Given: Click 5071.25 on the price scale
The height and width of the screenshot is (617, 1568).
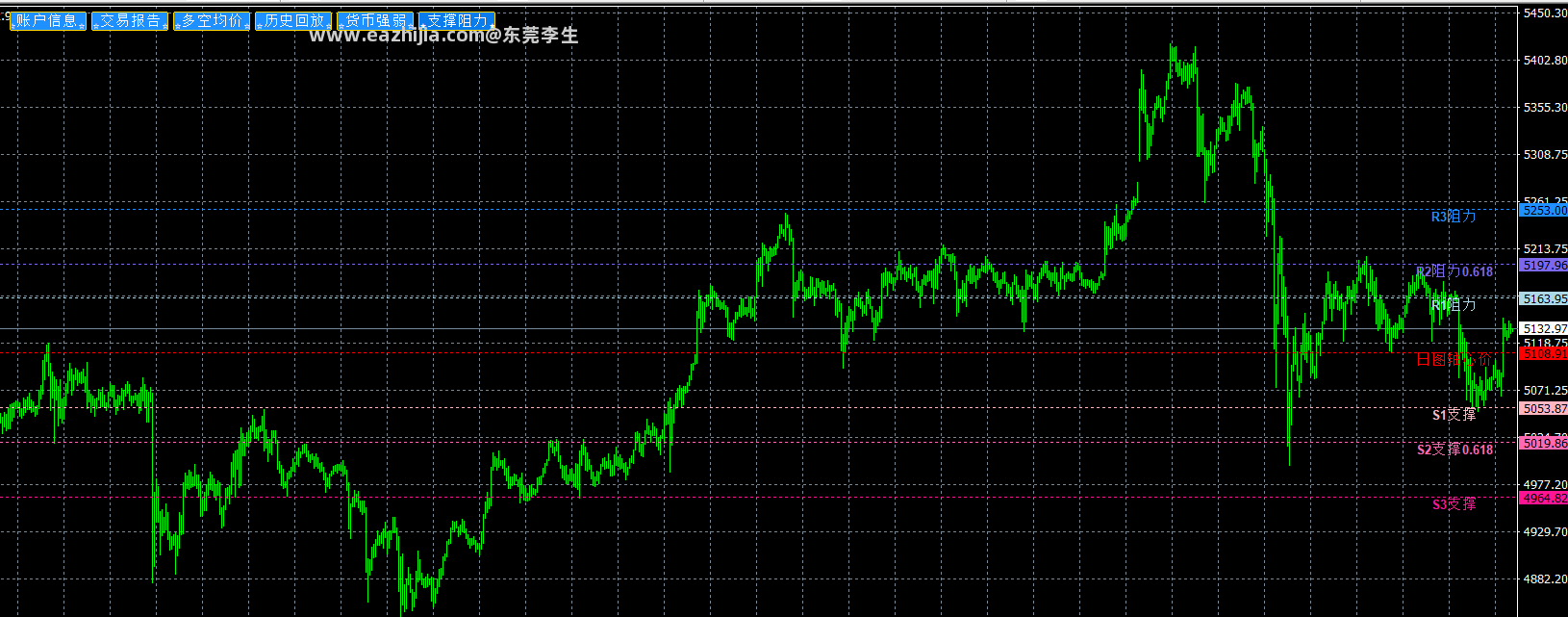Looking at the screenshot, I should pyautogui.click(x=1545, y=391).
